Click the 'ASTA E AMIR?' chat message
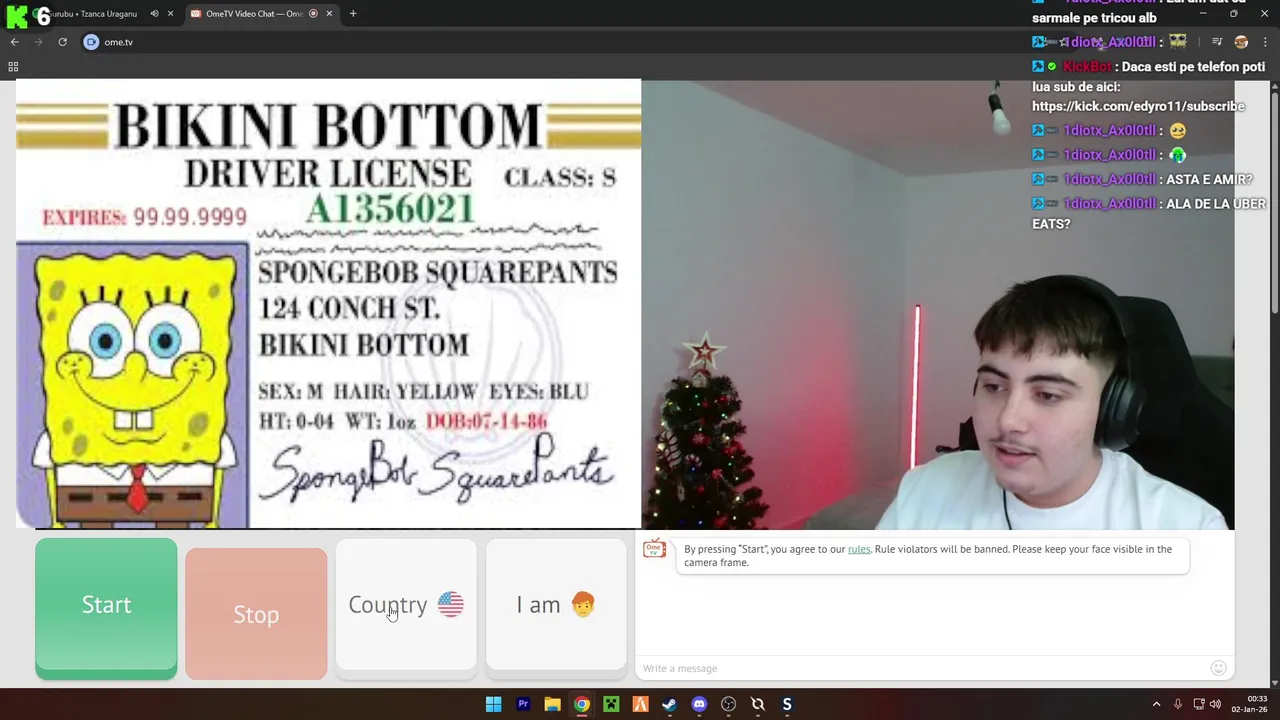The image size is (1280, 720). pyautogui.click(x=1209, y=179)
